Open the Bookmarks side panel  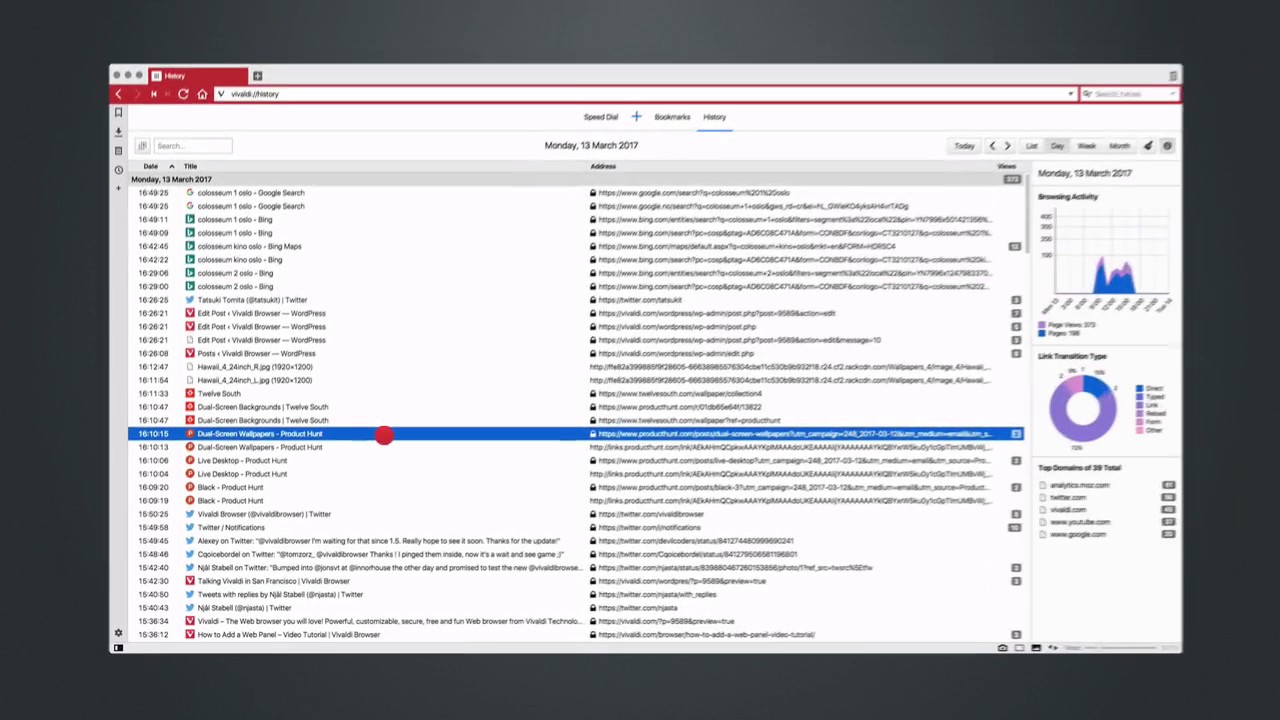118,113
